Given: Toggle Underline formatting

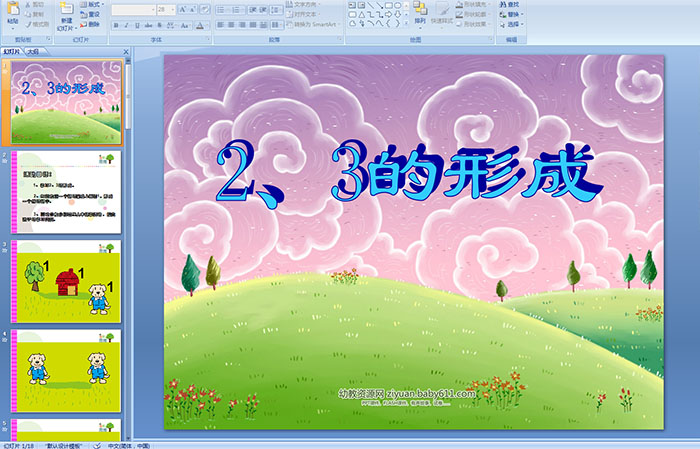Looking at the screenshot, I should pos(137,25).
